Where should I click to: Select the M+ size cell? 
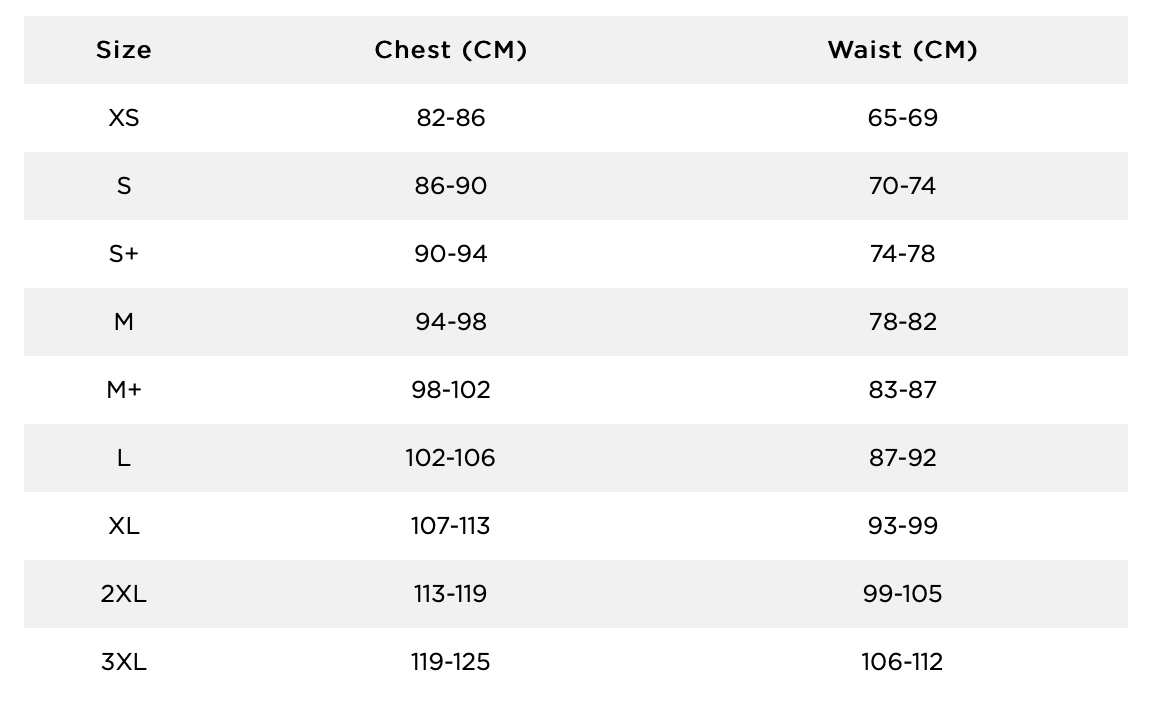(x=123, y=390)
